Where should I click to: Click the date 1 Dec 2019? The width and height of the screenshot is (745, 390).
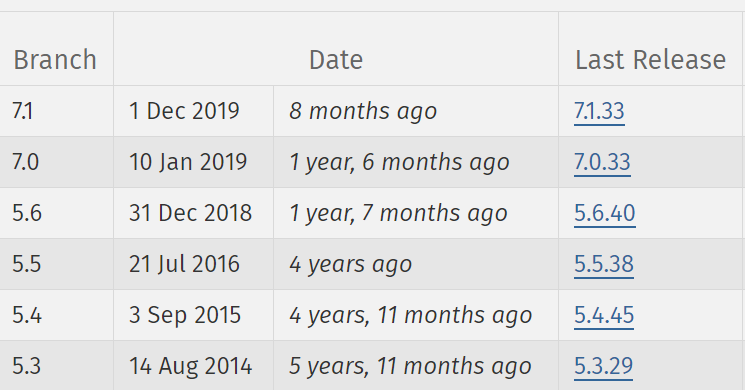tap(184, 111)
